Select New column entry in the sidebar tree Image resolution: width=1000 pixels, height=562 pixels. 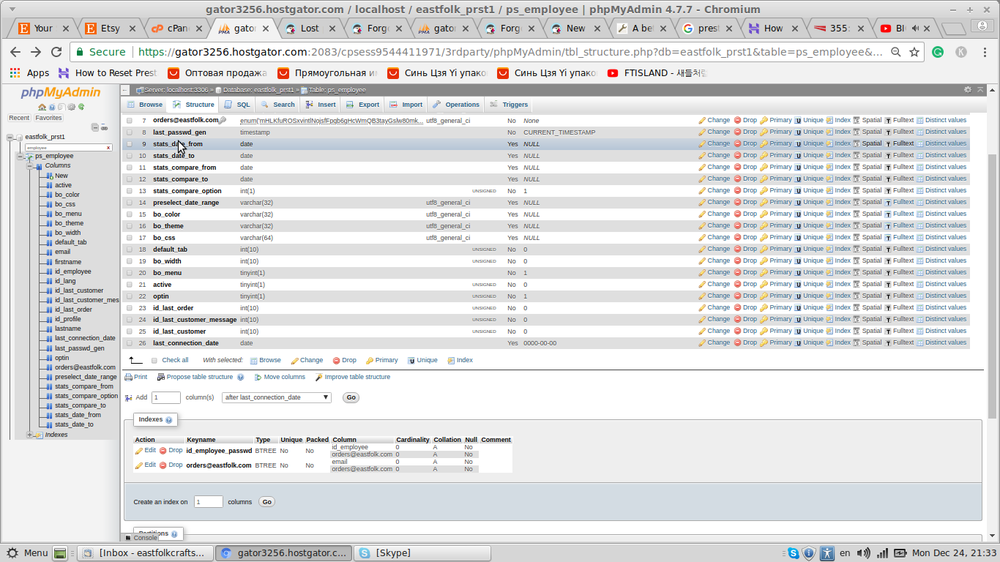61,175
